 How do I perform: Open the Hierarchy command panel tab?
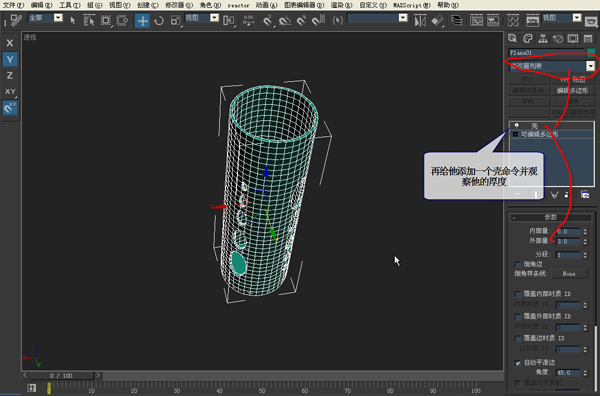pos(543,38)
